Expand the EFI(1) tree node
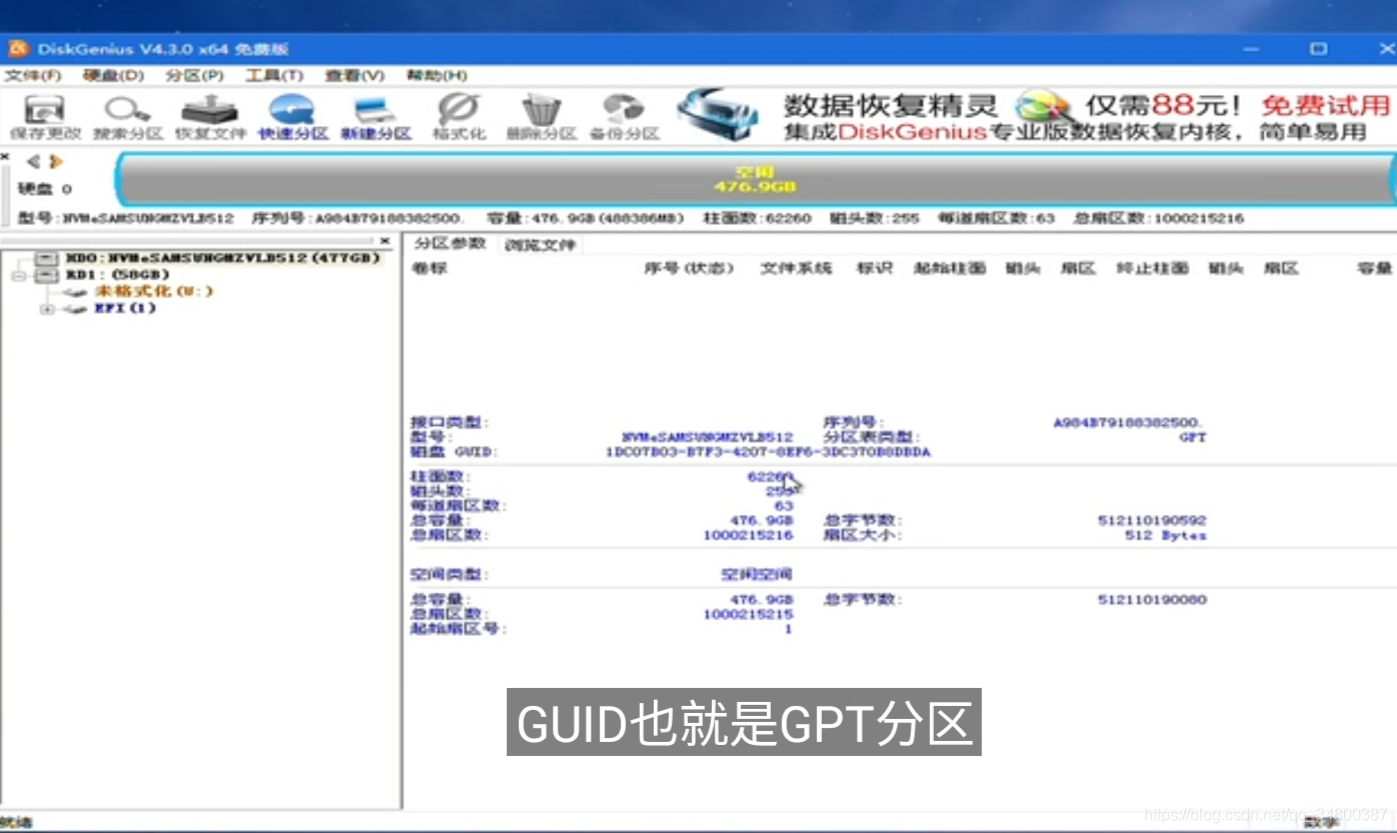 tap(47, 309)
